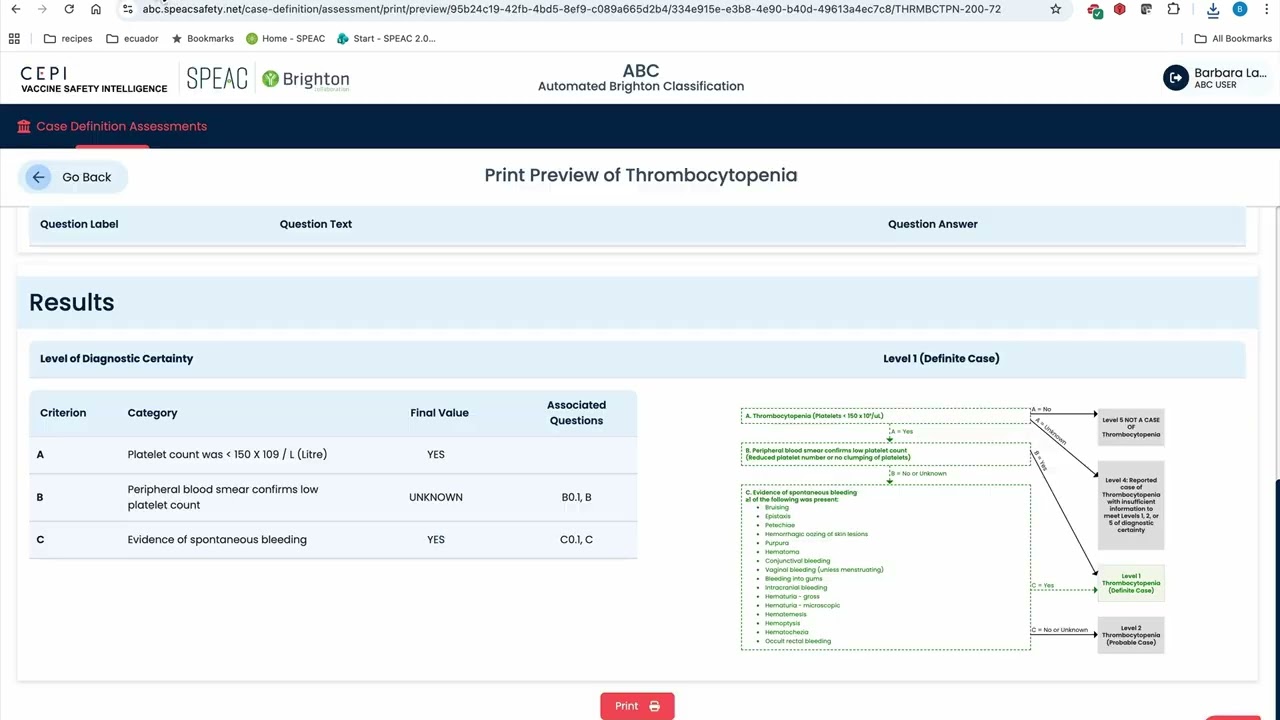Screen dimensions: 1280x720
Task: Click the CEPI Vaccine Safety Intelligence logo
Action: coord(94,80)
